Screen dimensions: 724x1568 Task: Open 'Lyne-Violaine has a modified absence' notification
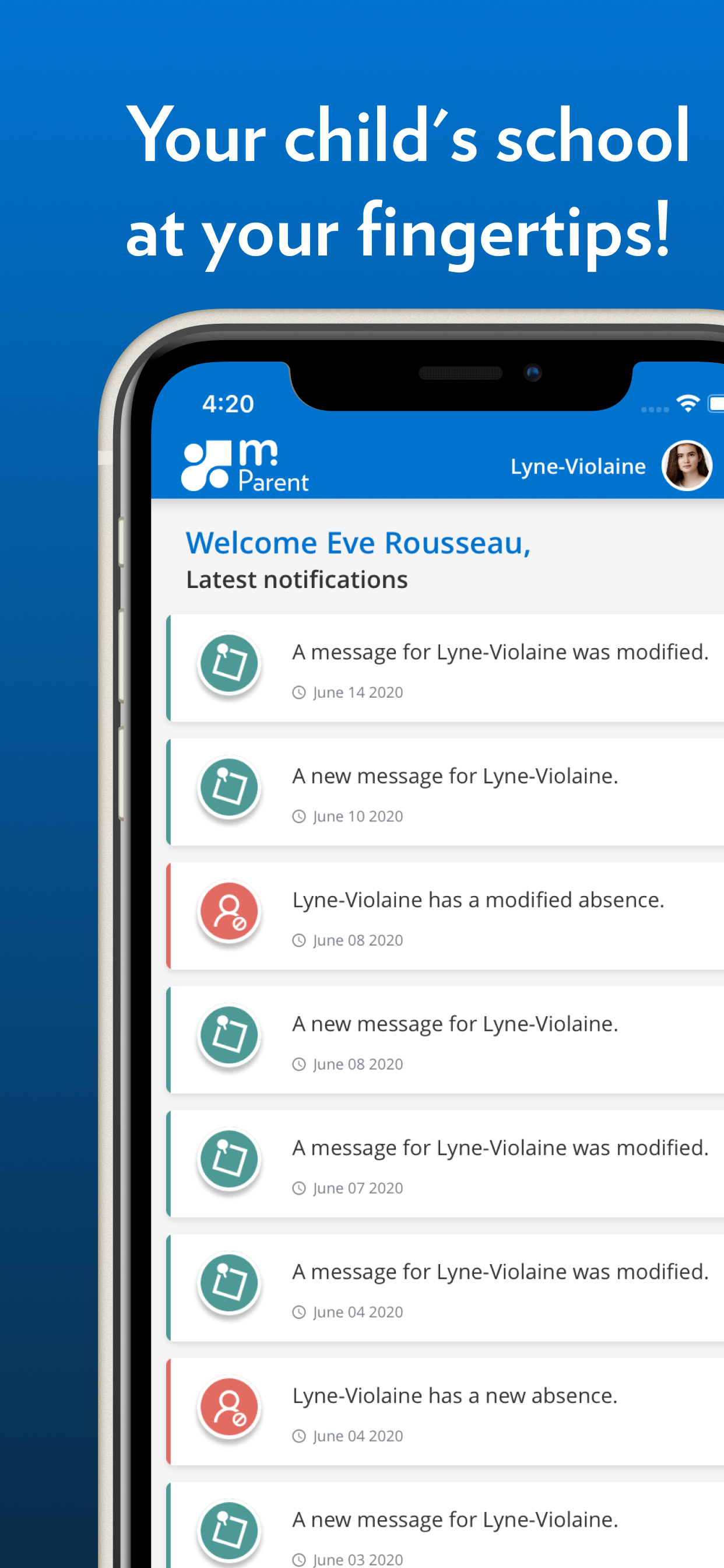pyautogui.click(x=445, y=915)
